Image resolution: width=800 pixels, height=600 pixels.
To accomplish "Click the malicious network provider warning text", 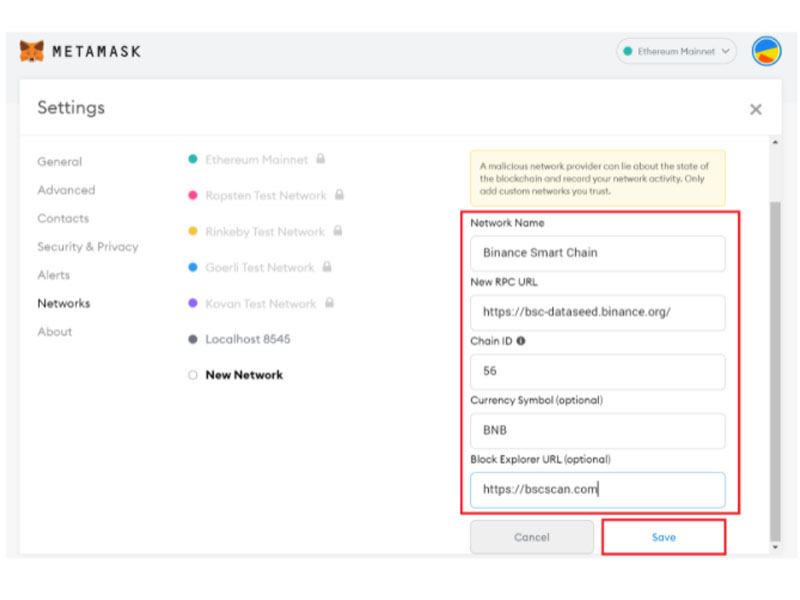I will coord(594,179).
